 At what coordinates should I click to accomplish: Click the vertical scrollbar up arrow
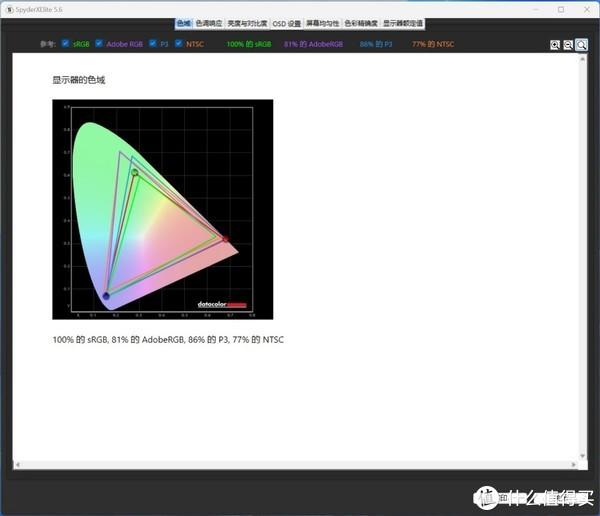[x=583, y=59]
